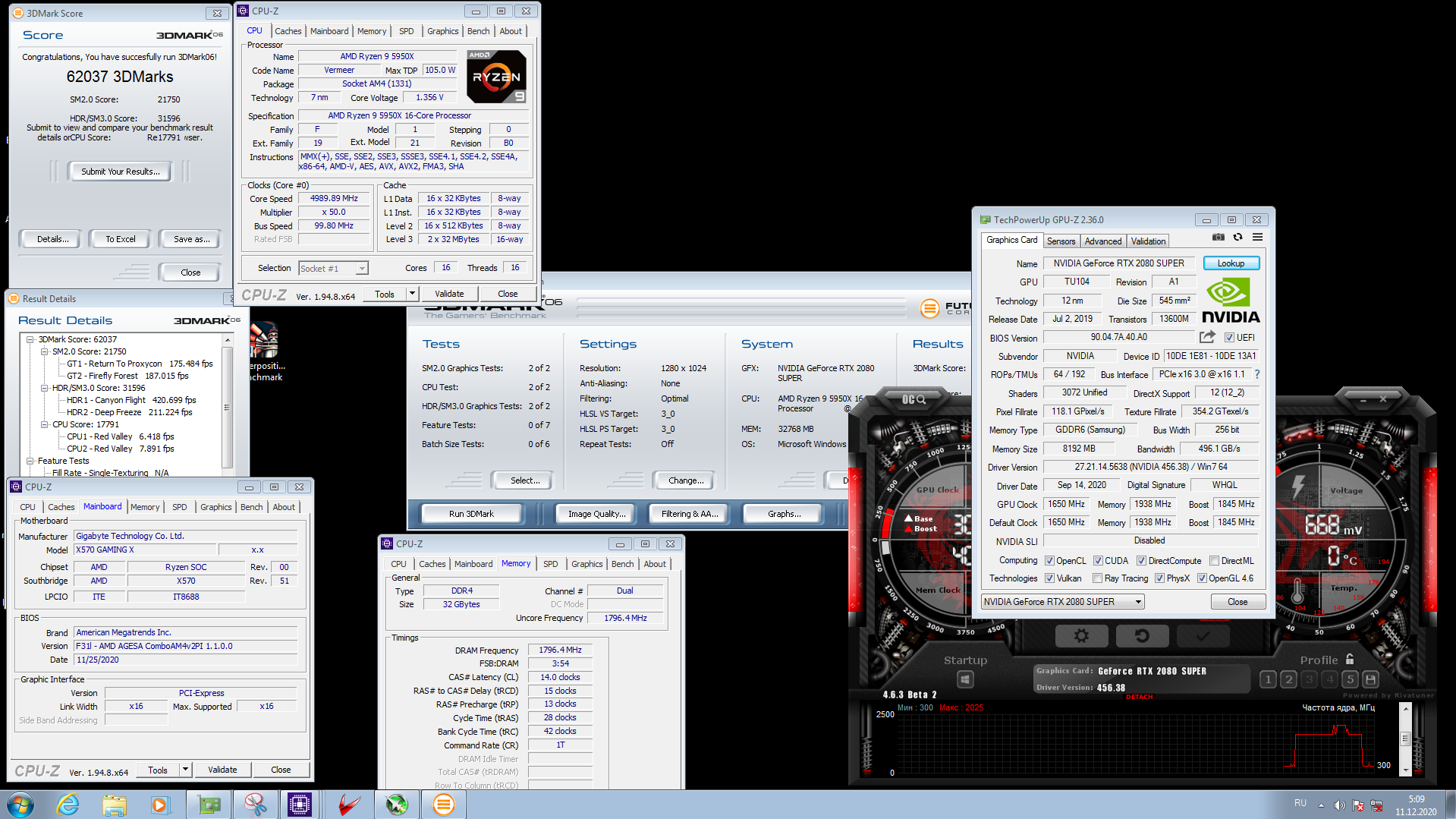Click the Afterburner OC Scanner button
Viewport: 1456px width, 819px height.
point(914,399)
